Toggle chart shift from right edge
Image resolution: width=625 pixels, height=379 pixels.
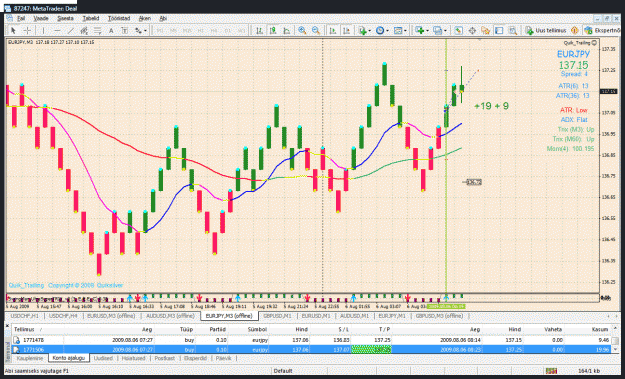point(346,31)
